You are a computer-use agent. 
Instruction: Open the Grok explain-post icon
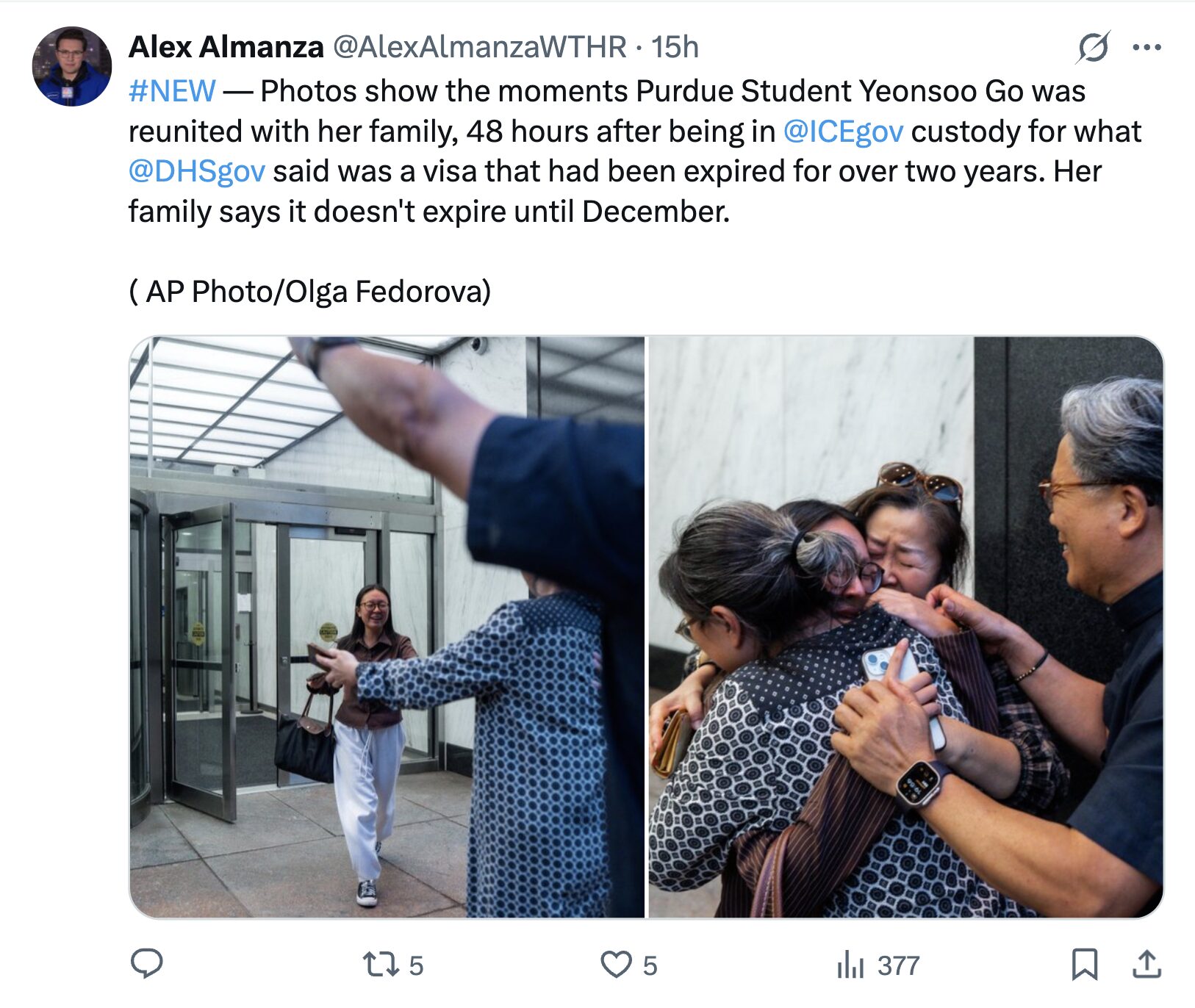[x=1093, y=48]
